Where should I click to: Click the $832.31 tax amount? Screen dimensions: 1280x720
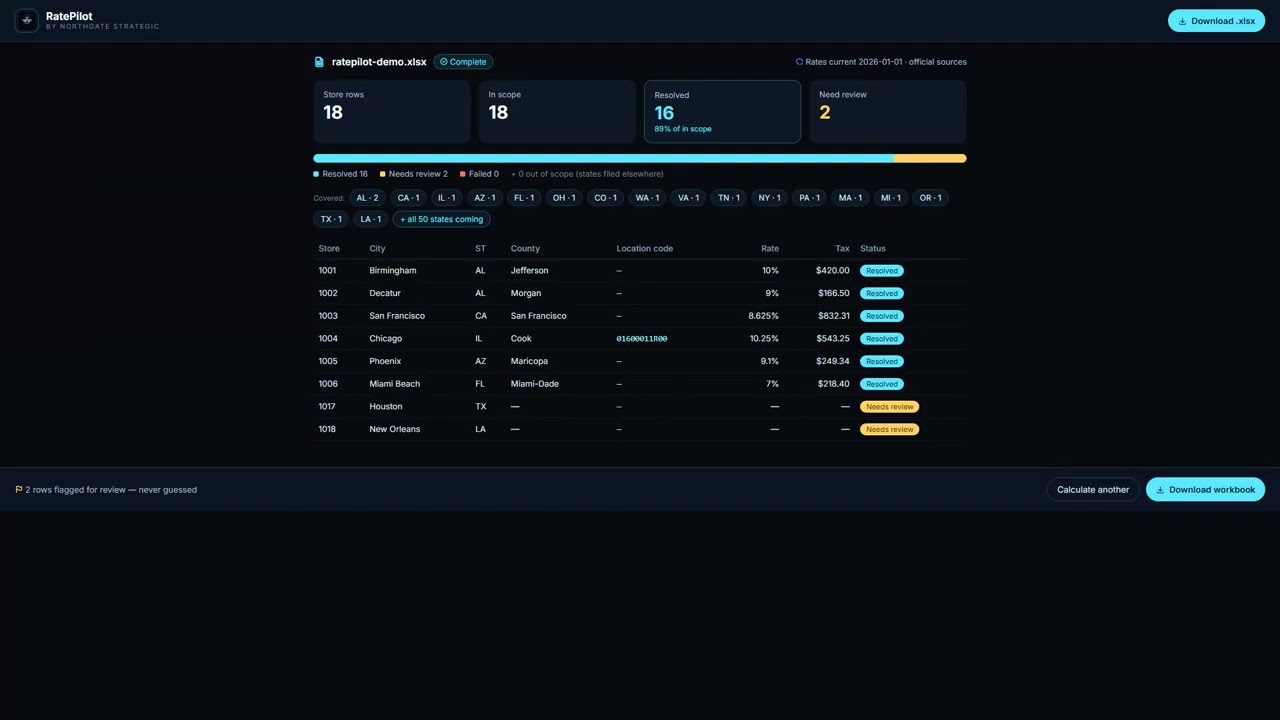(x=832, y=316)
